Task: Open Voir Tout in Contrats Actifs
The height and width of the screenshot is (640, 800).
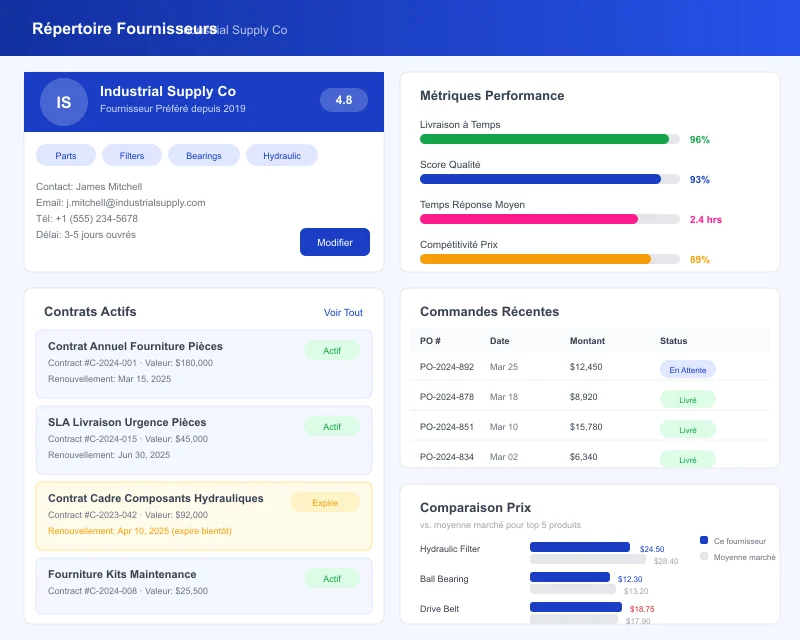Action: click(x=343, y=312)
